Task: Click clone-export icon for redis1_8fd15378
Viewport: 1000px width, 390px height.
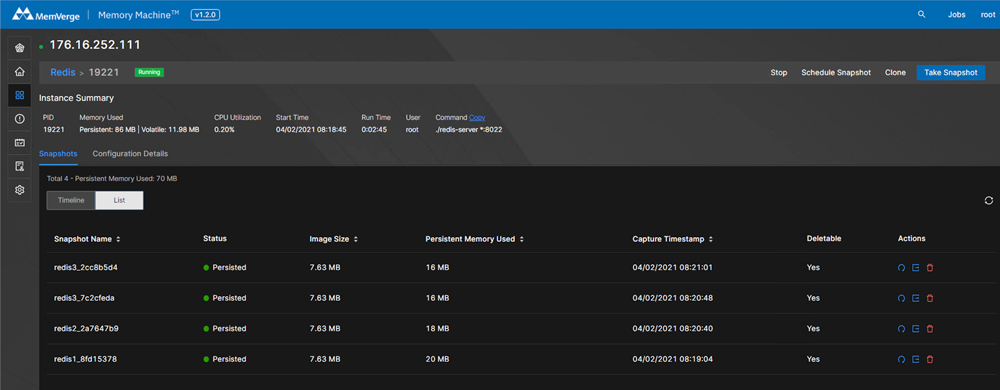Action: click(915, 359)
